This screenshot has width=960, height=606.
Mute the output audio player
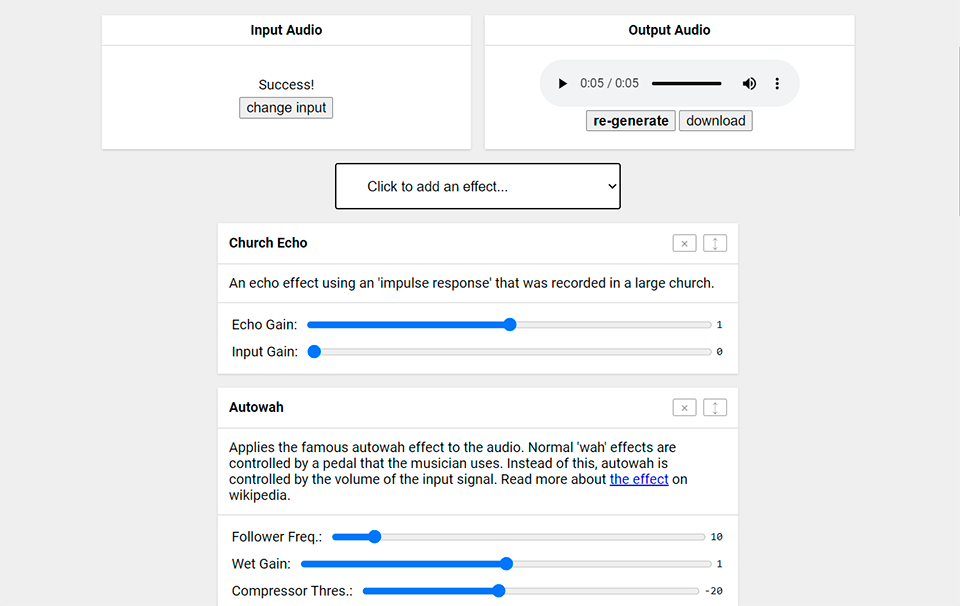[749, 84]
